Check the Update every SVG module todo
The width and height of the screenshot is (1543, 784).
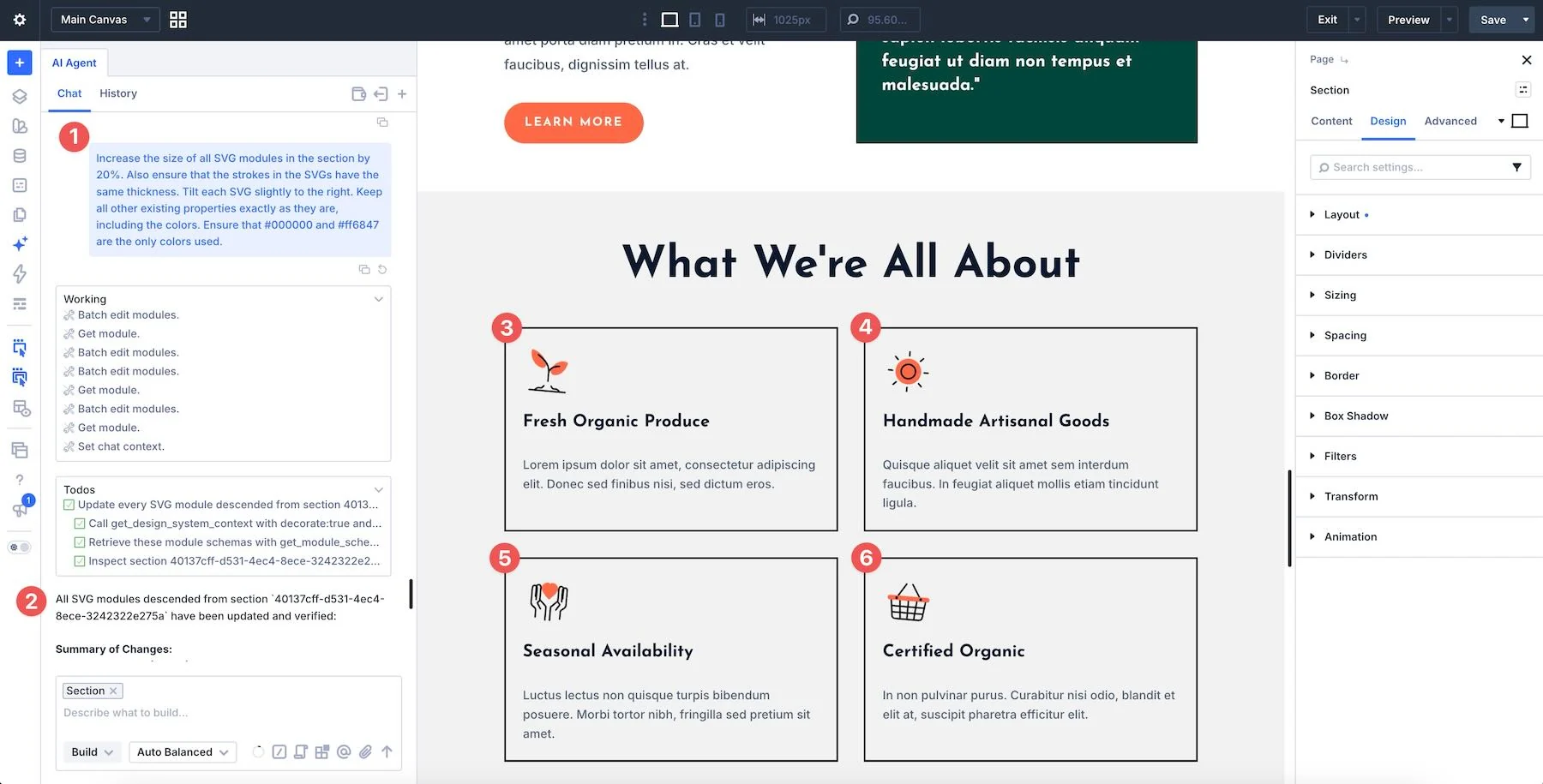(69, 505)
